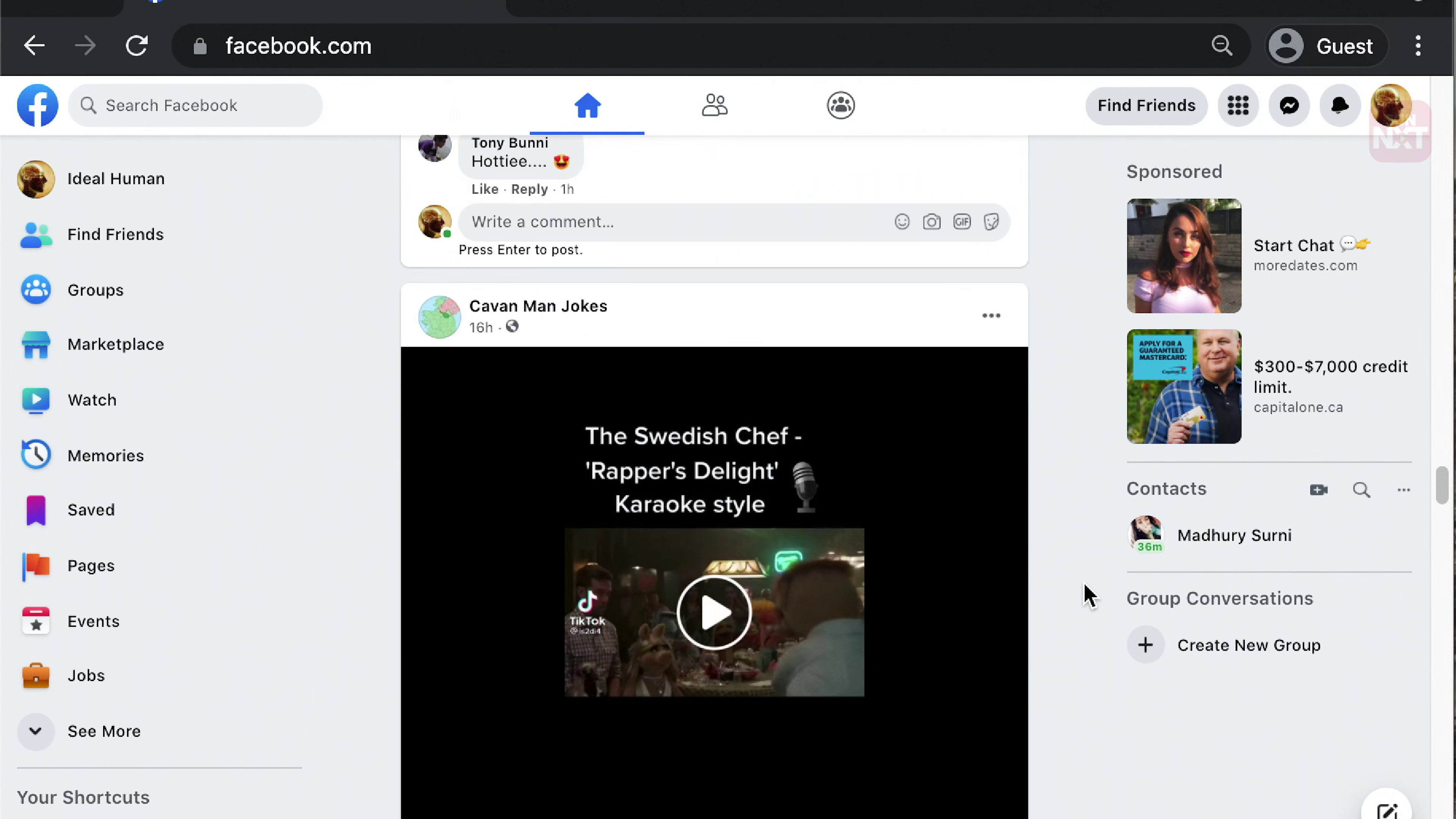Switch to the Groups tab
The image size is (1456, 819).
click(x=841, y=106)
